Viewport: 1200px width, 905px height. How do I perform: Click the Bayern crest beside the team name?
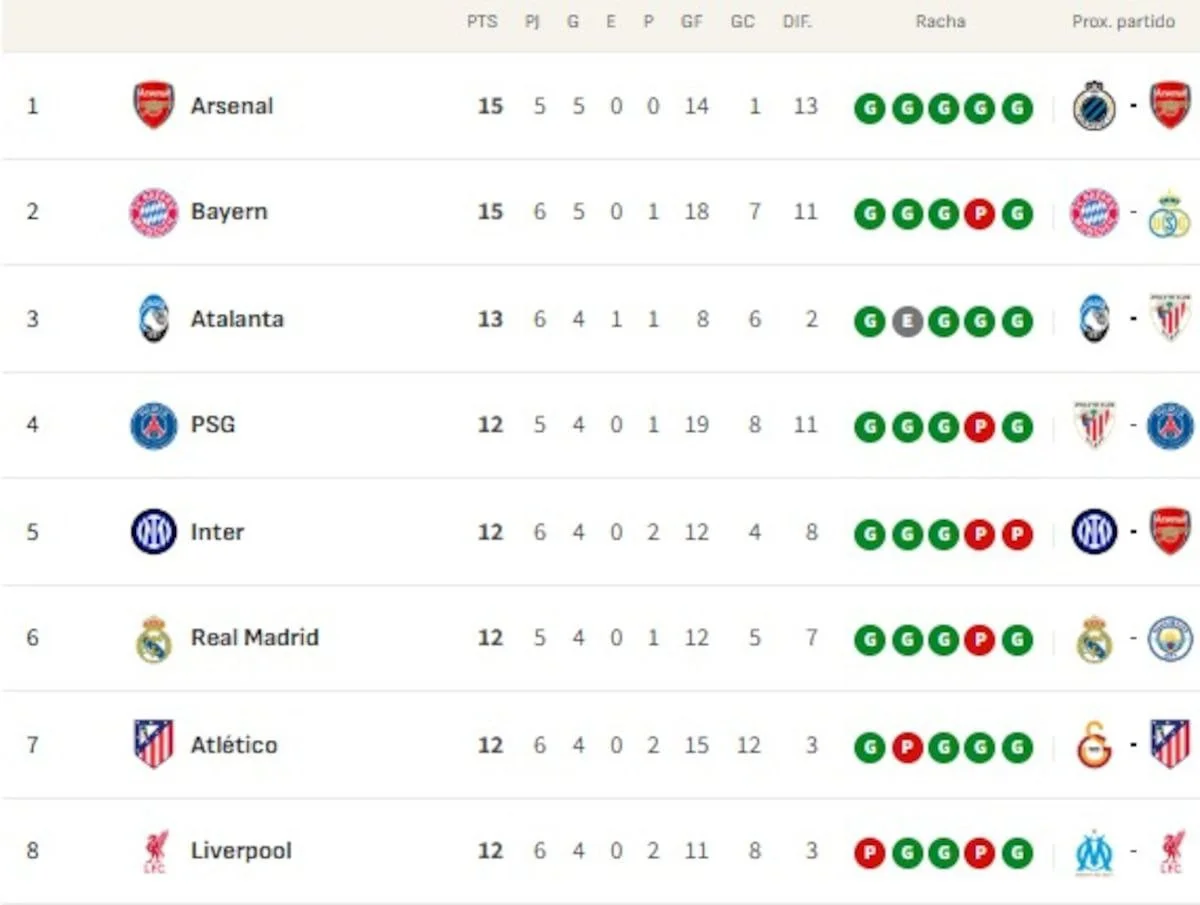pos(154,212)
